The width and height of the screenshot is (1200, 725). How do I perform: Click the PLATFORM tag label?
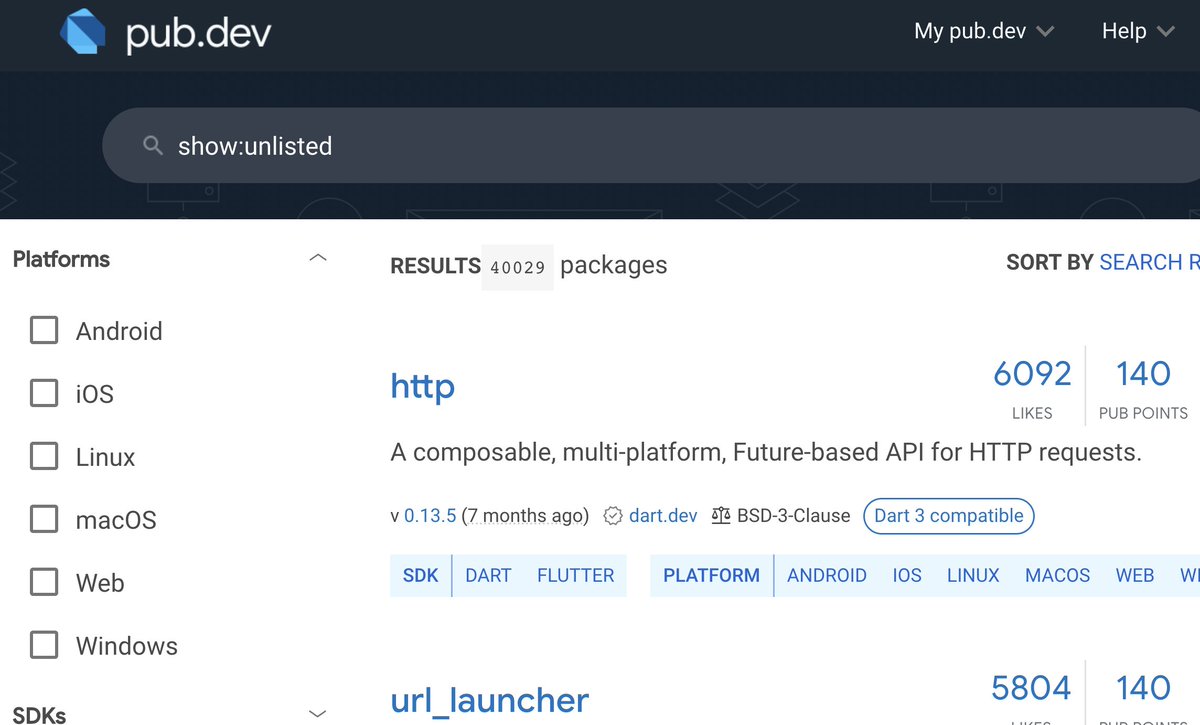click(712, 576)
